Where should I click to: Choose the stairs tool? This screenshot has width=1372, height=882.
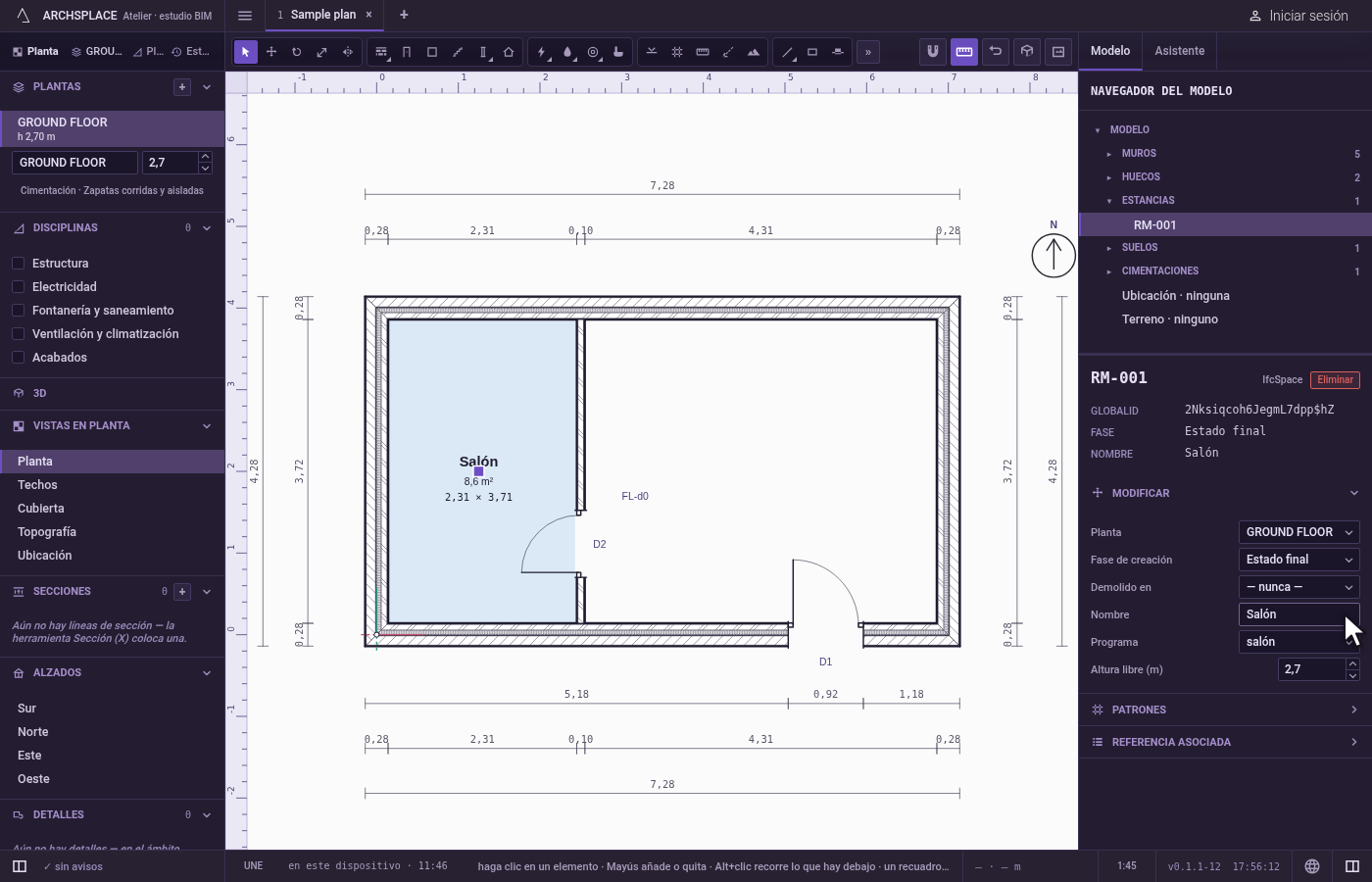pos(458,52)
